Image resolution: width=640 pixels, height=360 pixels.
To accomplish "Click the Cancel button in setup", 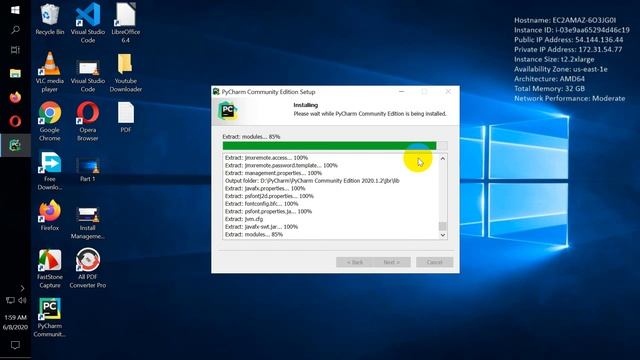I will (x=434, y=262).
